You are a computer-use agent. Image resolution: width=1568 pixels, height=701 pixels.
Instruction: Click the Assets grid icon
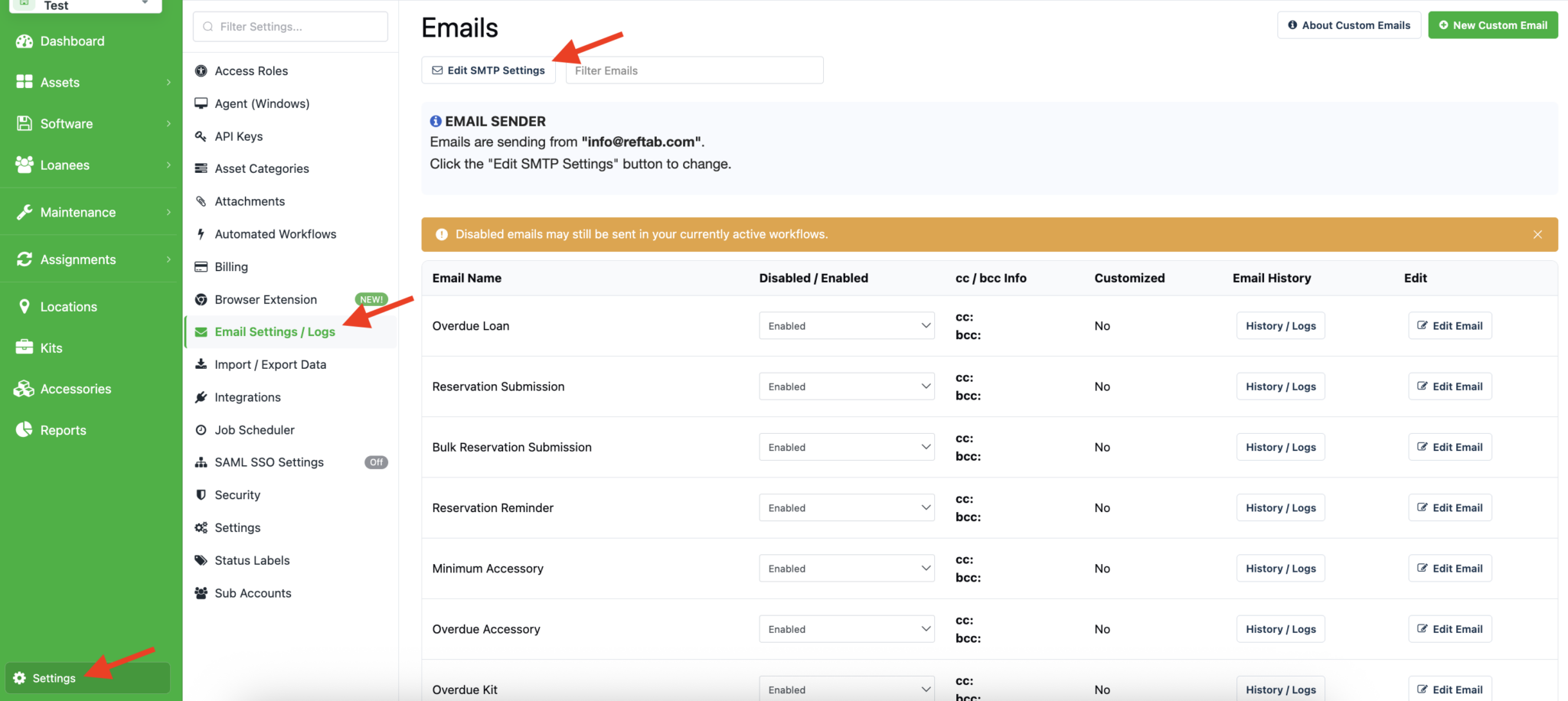pos(24,82)
